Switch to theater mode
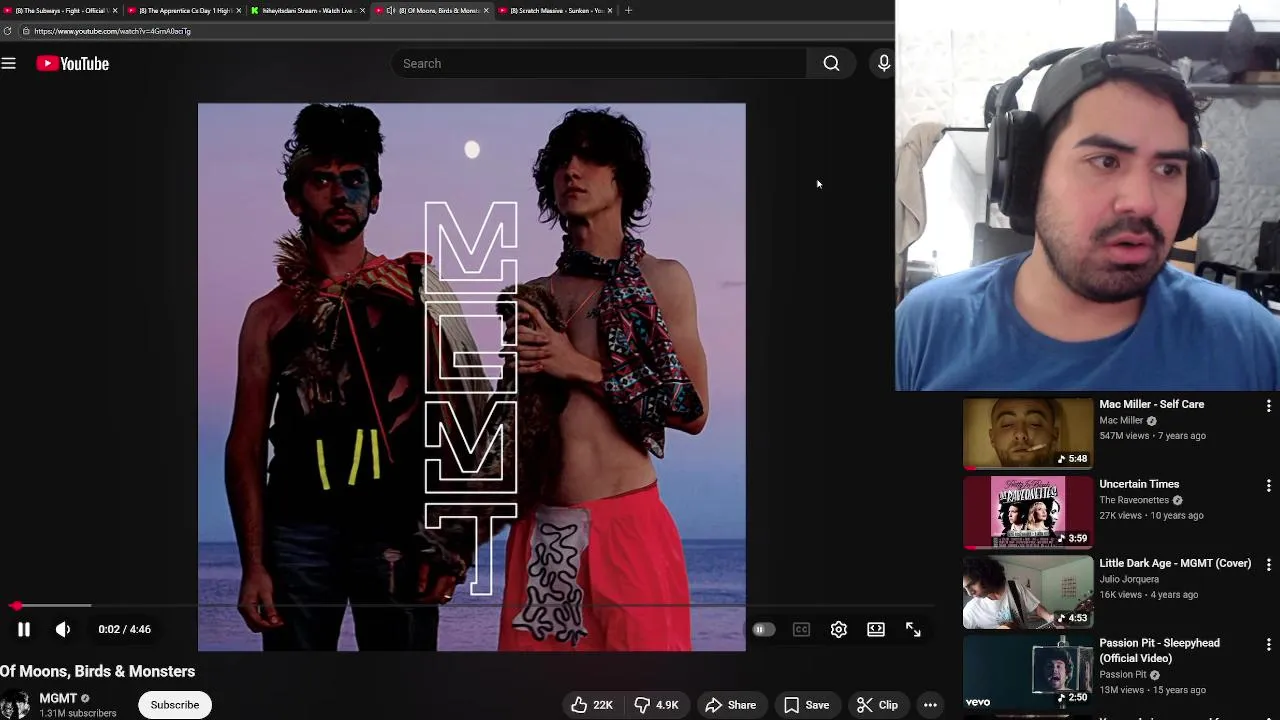Image resolution: width=1280 pixels, height=720 pixels. point(876,629)
